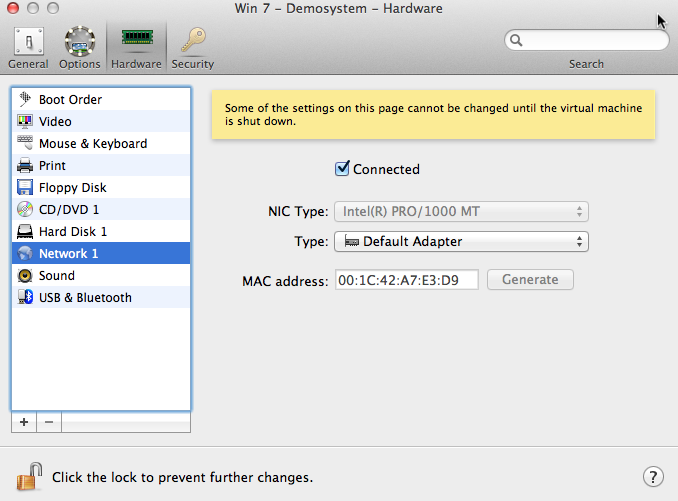Screen dimensions: 678x501
Task: Switch to Security key tab
Action: click(192, 47)
